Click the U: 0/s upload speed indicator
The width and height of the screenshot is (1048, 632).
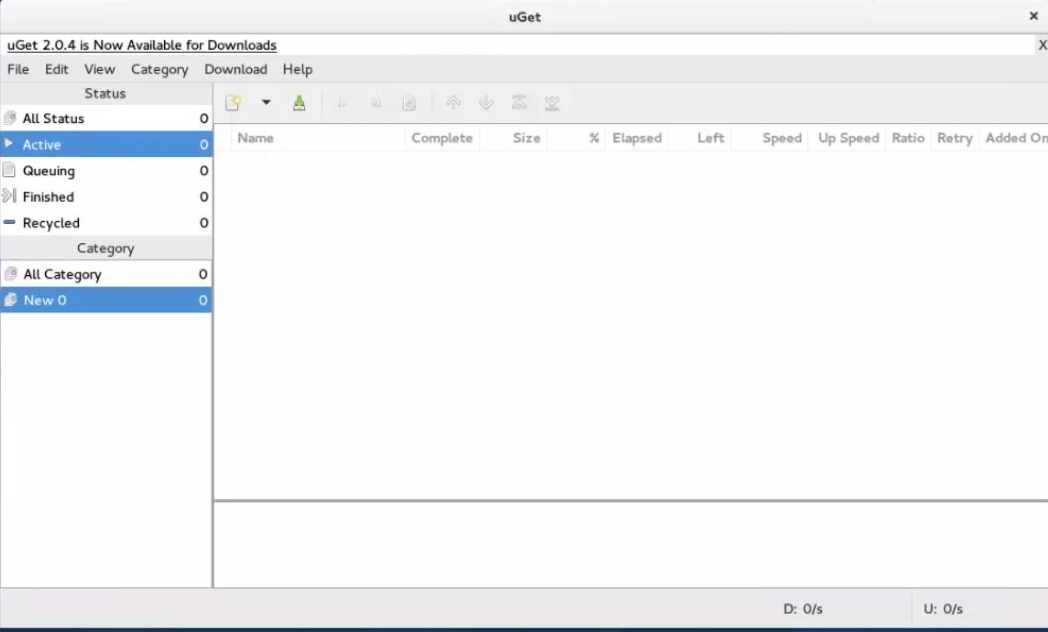click(943, 609)
